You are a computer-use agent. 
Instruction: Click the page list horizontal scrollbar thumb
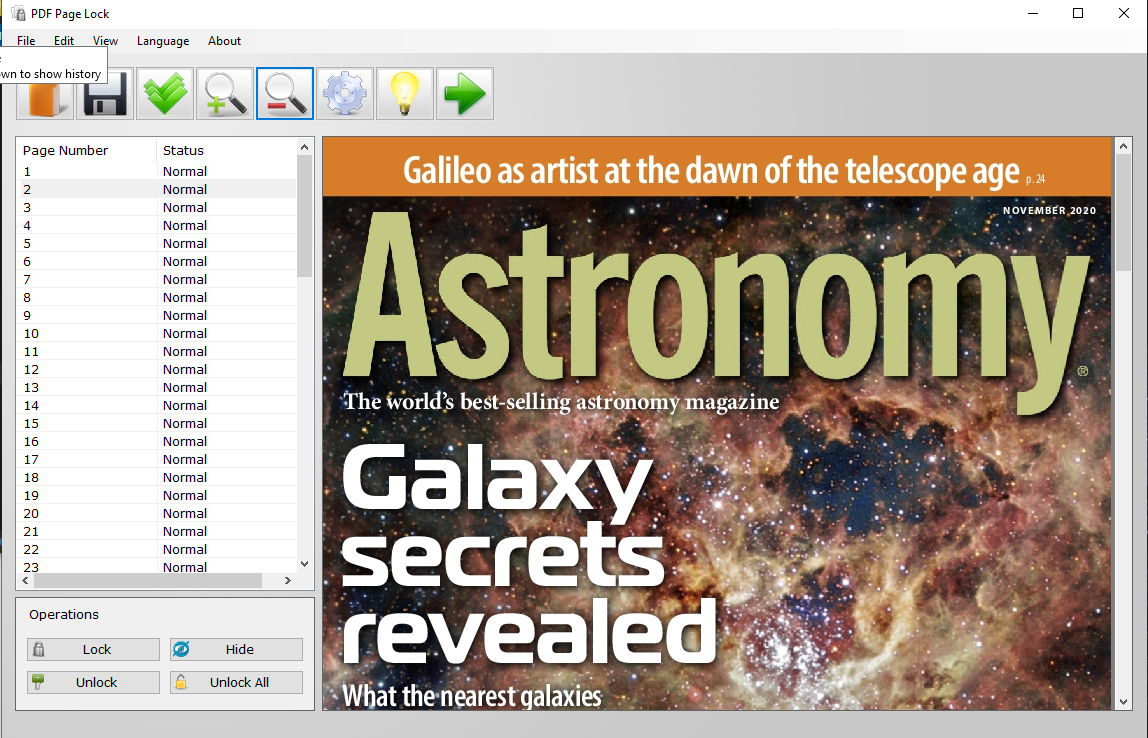[x=148, y=581]
